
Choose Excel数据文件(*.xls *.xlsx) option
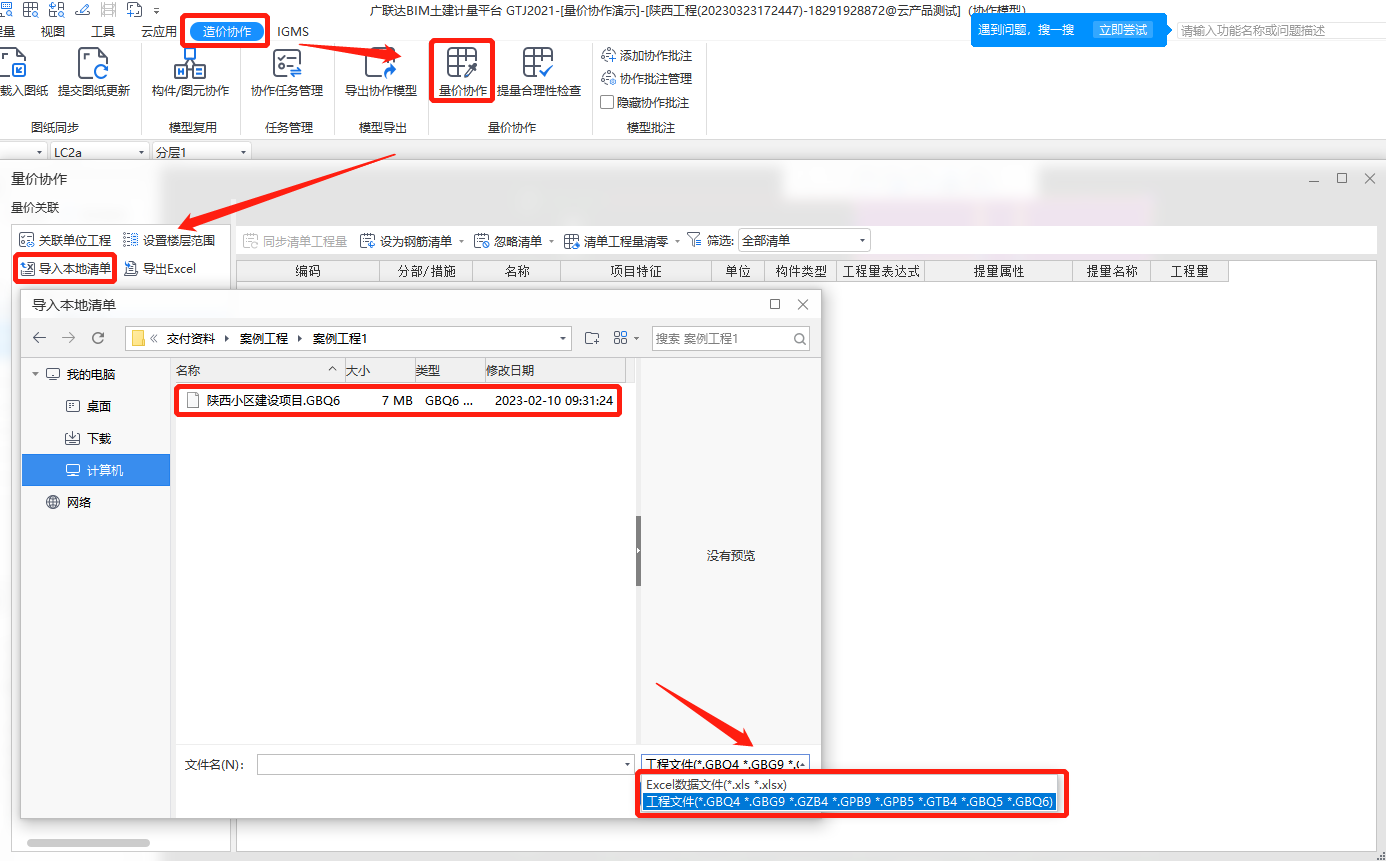click(x=849, y=785)
